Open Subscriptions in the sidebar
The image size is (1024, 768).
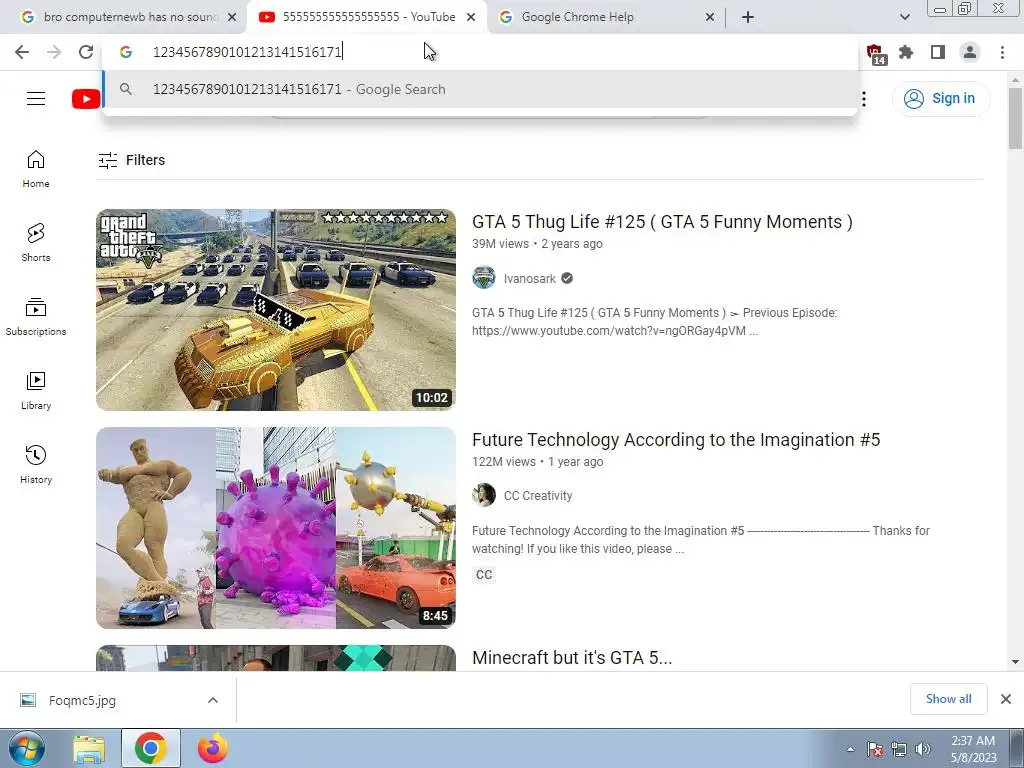click(36, 317)
